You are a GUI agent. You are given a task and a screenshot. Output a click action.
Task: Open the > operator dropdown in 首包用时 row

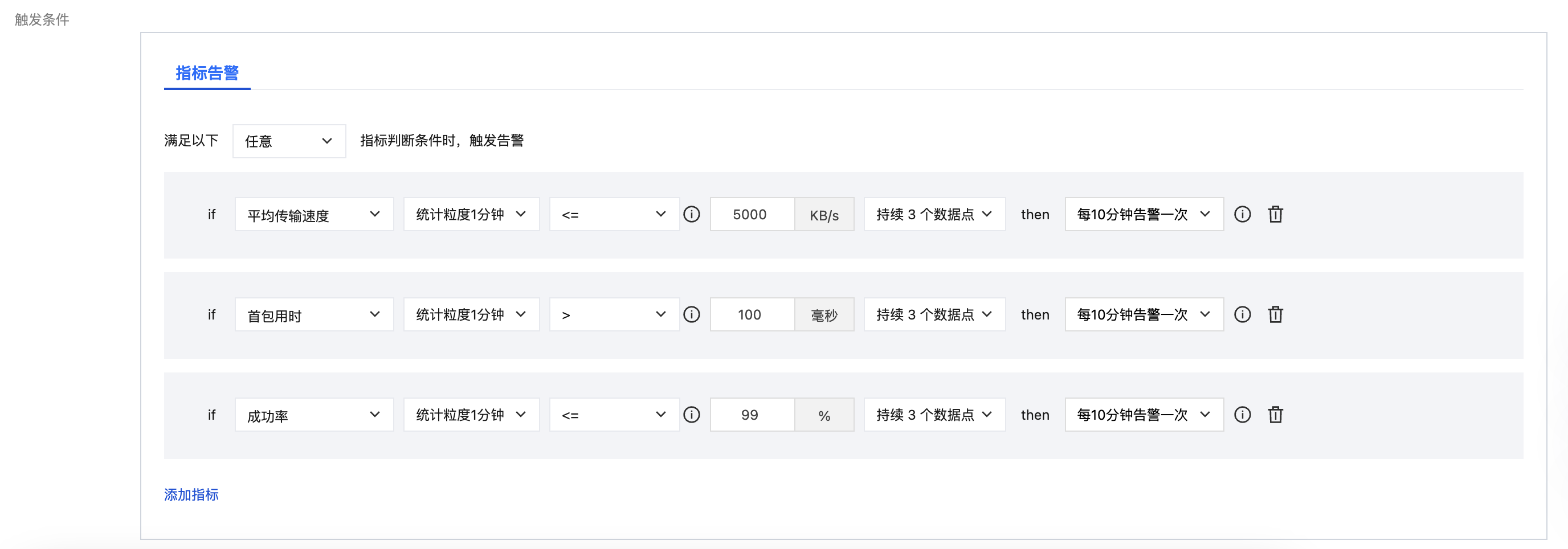point(614,315)
